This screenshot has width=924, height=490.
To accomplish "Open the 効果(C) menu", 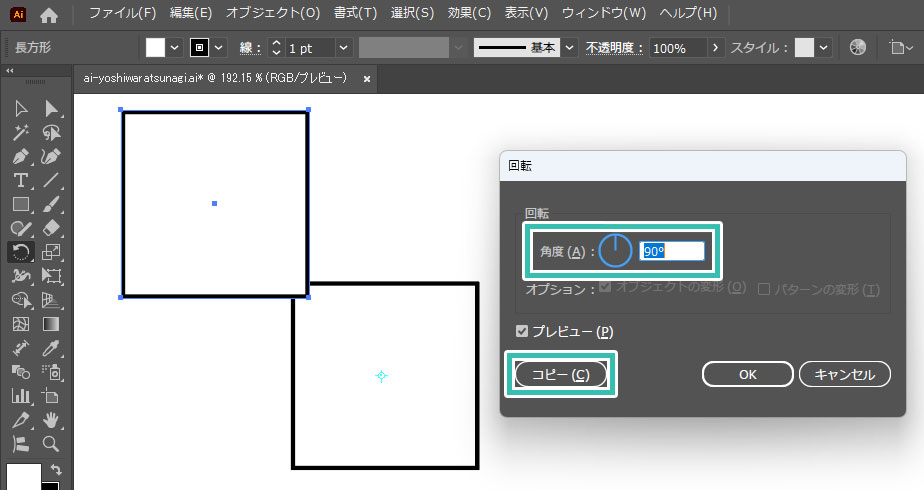I will tap(469, 14).
